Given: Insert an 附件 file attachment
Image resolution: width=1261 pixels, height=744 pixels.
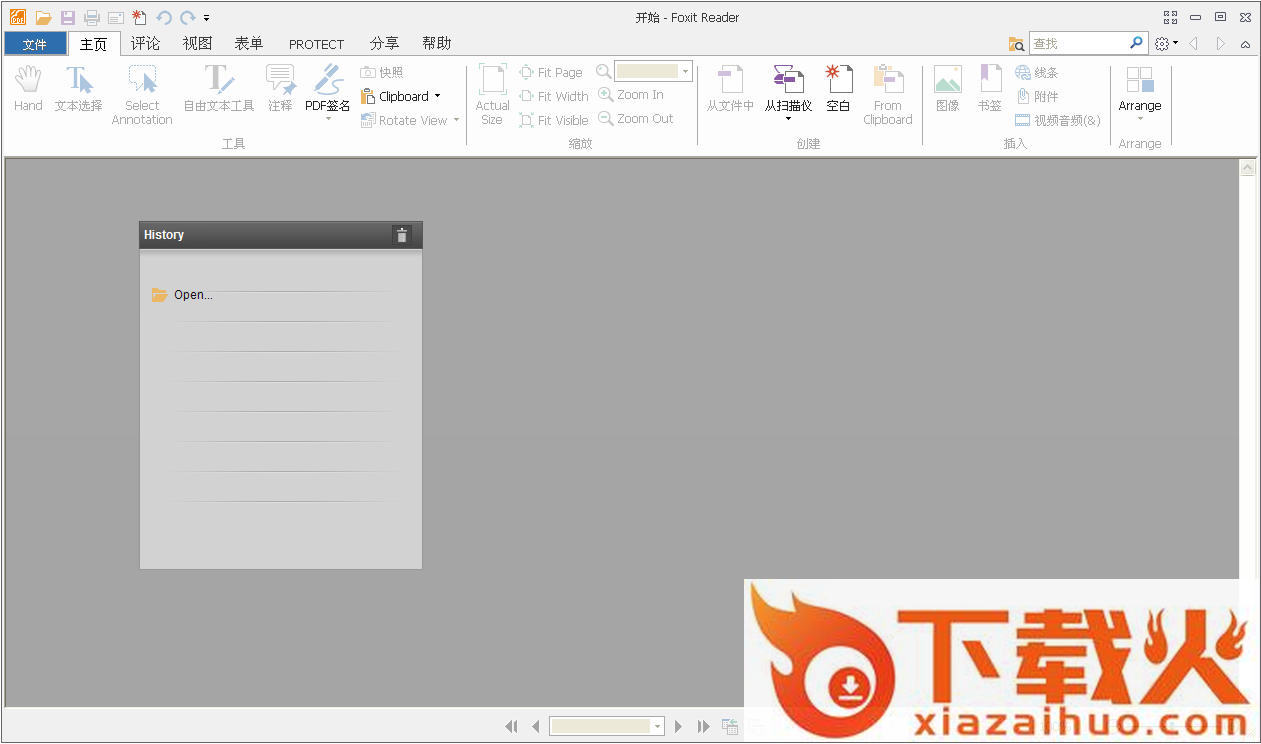Looking at the screenshot, I should click(x=1036, y=96).
